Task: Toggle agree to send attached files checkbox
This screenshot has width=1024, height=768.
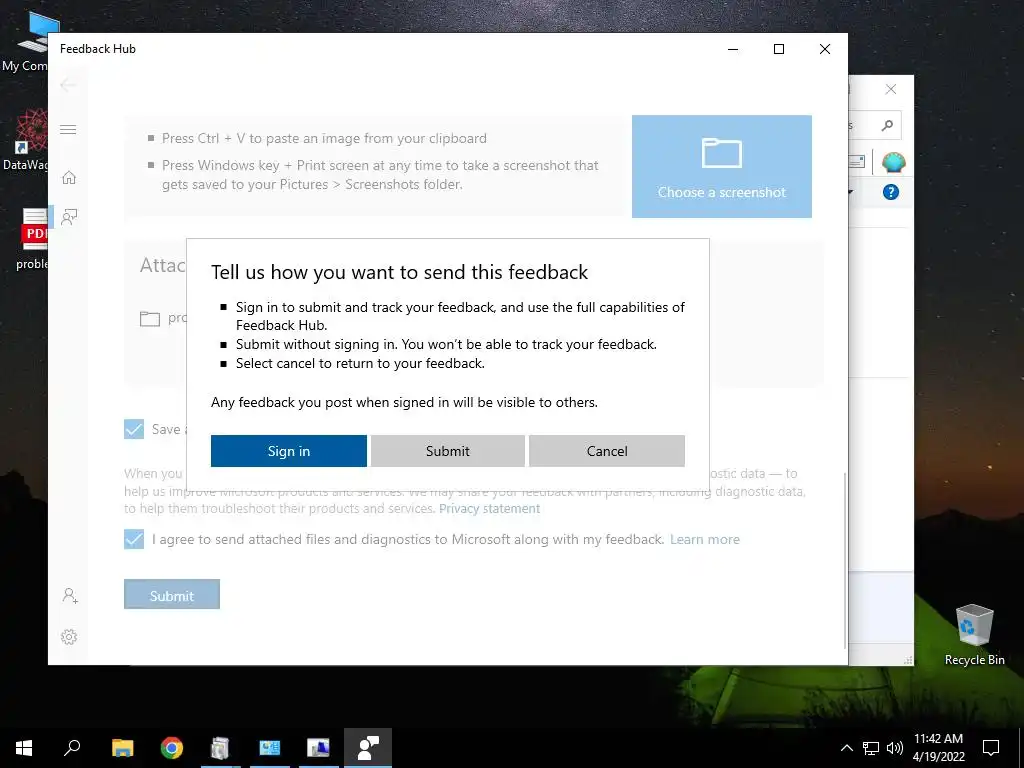Action: pos(134,539)
